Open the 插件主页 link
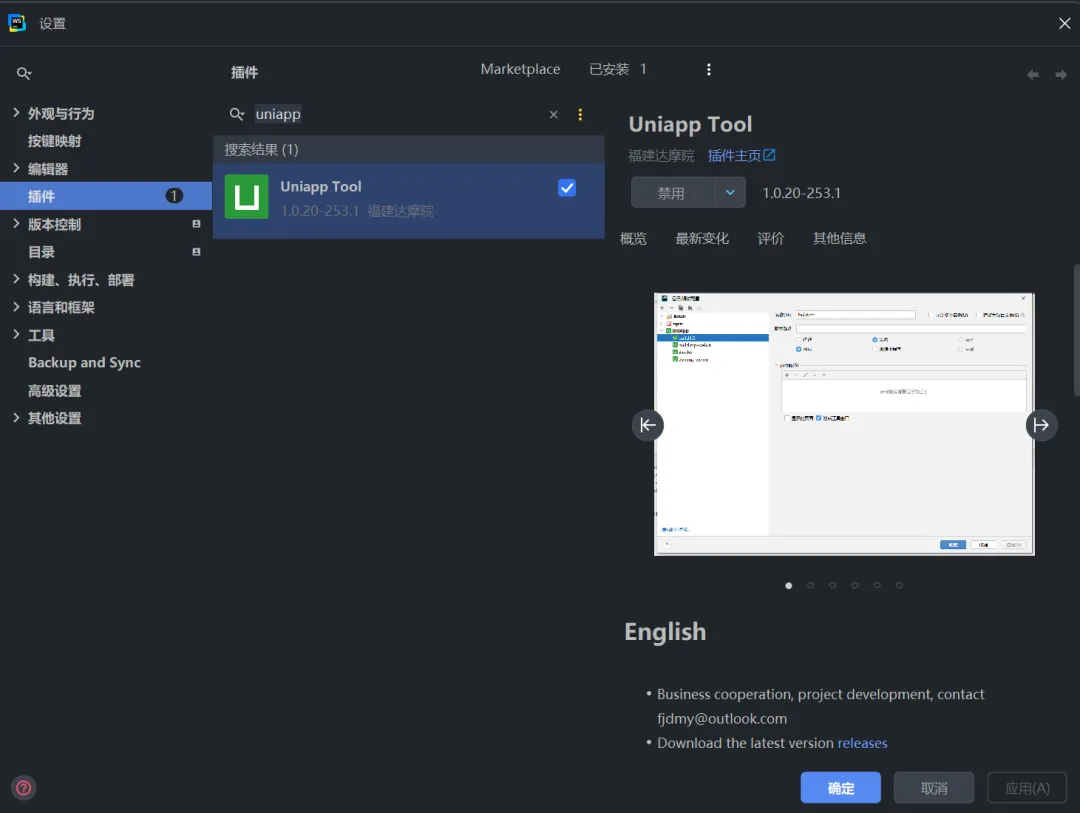 point(741,156)
